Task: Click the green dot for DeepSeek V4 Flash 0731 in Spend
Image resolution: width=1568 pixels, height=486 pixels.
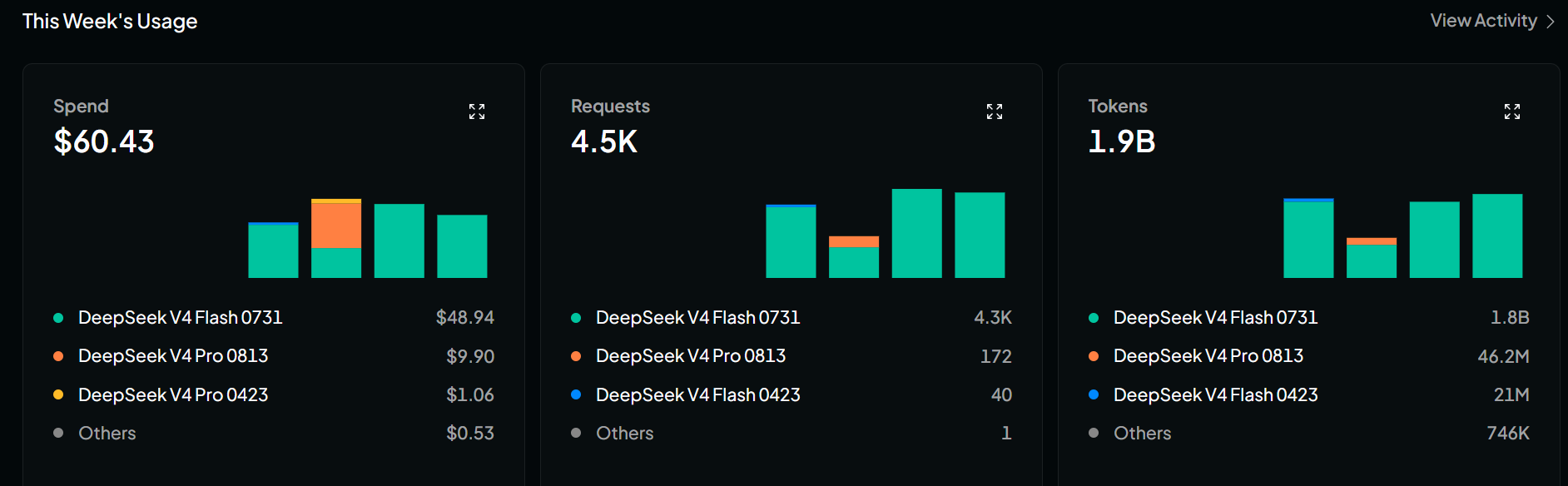Action: (58, 318)
